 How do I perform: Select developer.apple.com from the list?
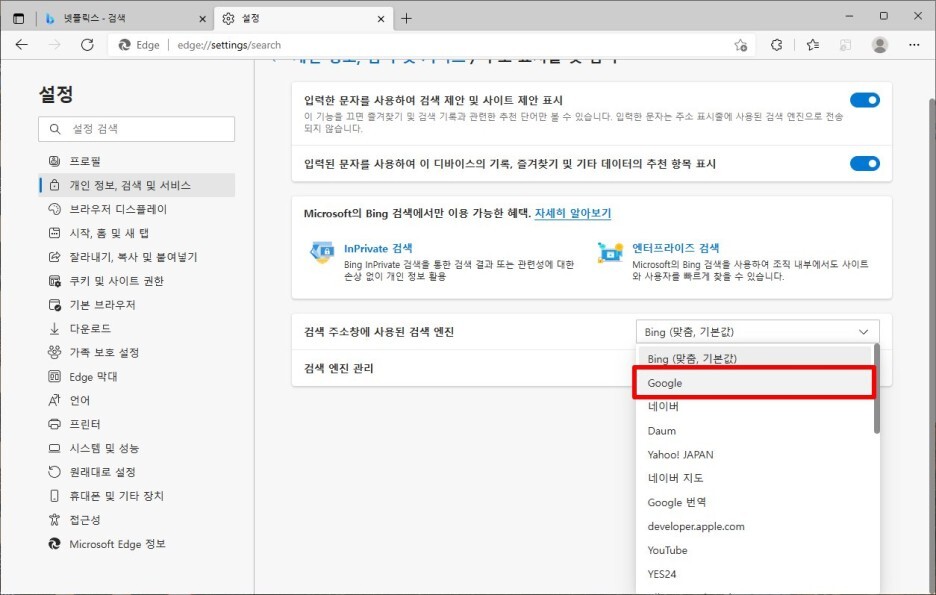point(755,526)
